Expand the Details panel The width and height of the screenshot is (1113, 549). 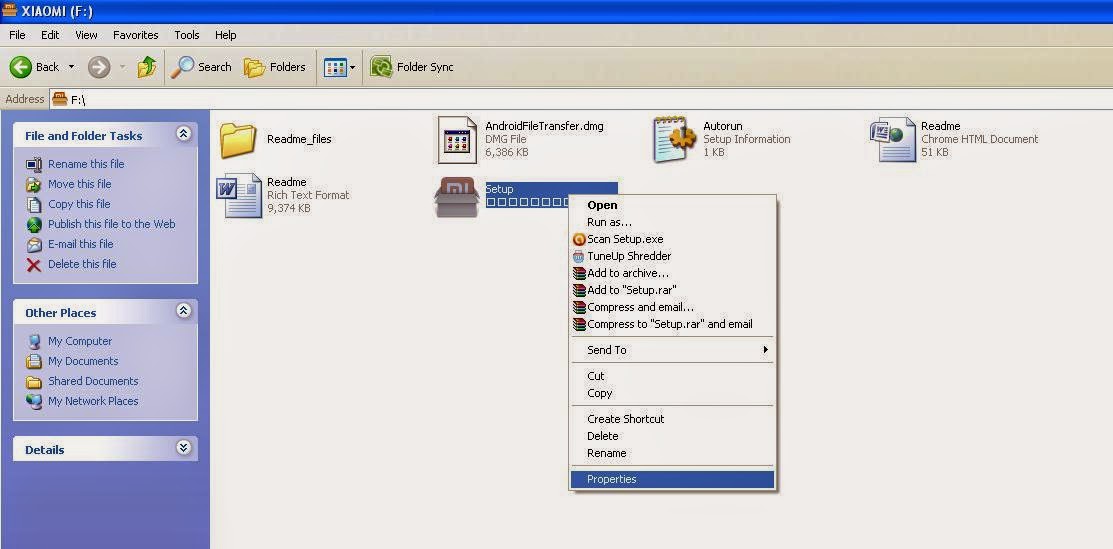point(183,447)
